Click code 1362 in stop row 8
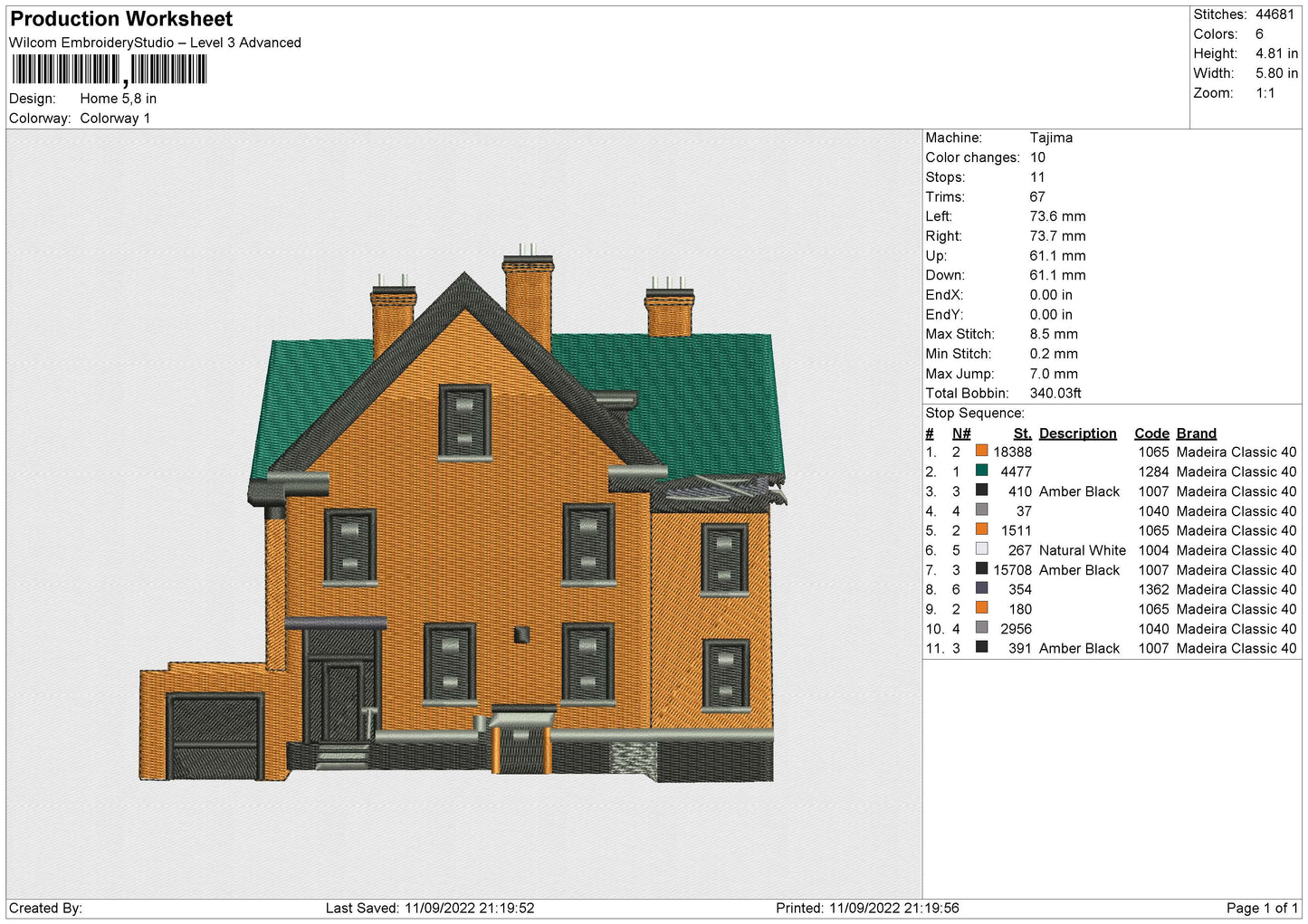The height and width of the screenshot is (924, 1308). (1153, 589)
